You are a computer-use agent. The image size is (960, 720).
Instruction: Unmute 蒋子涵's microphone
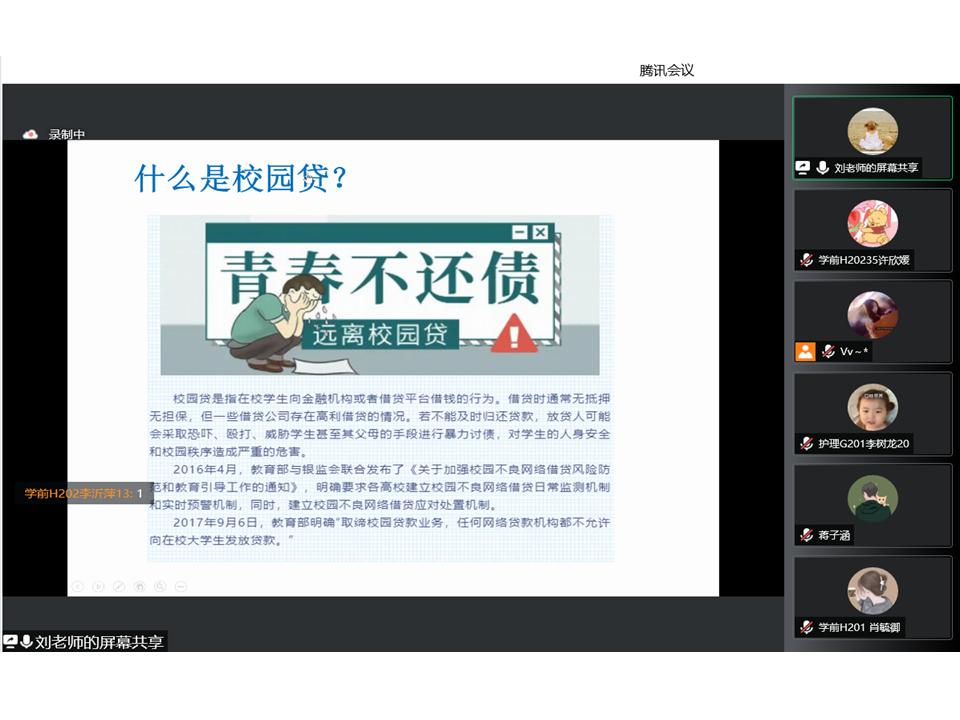coord(808,536)
